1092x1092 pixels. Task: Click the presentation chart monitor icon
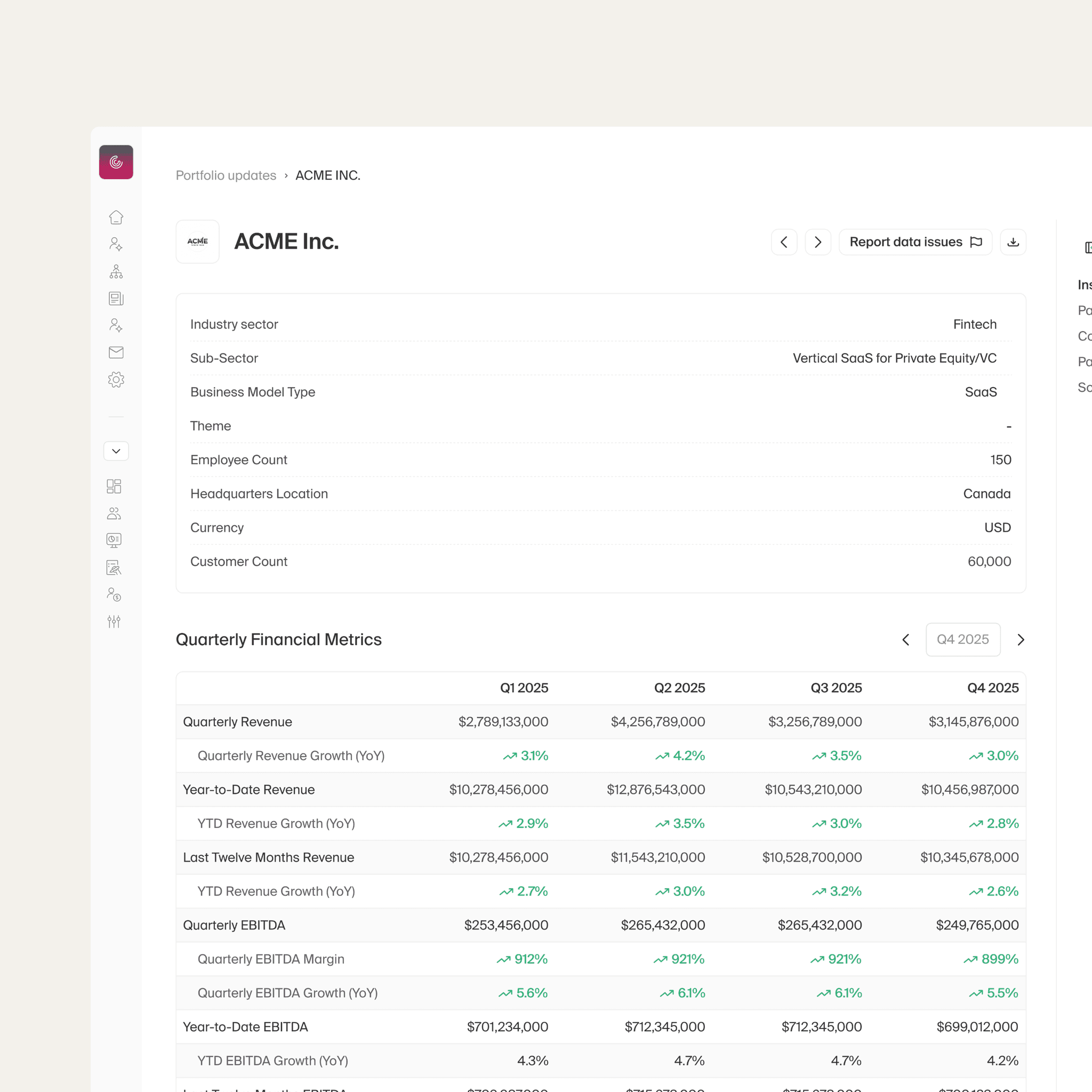(114, 540)
